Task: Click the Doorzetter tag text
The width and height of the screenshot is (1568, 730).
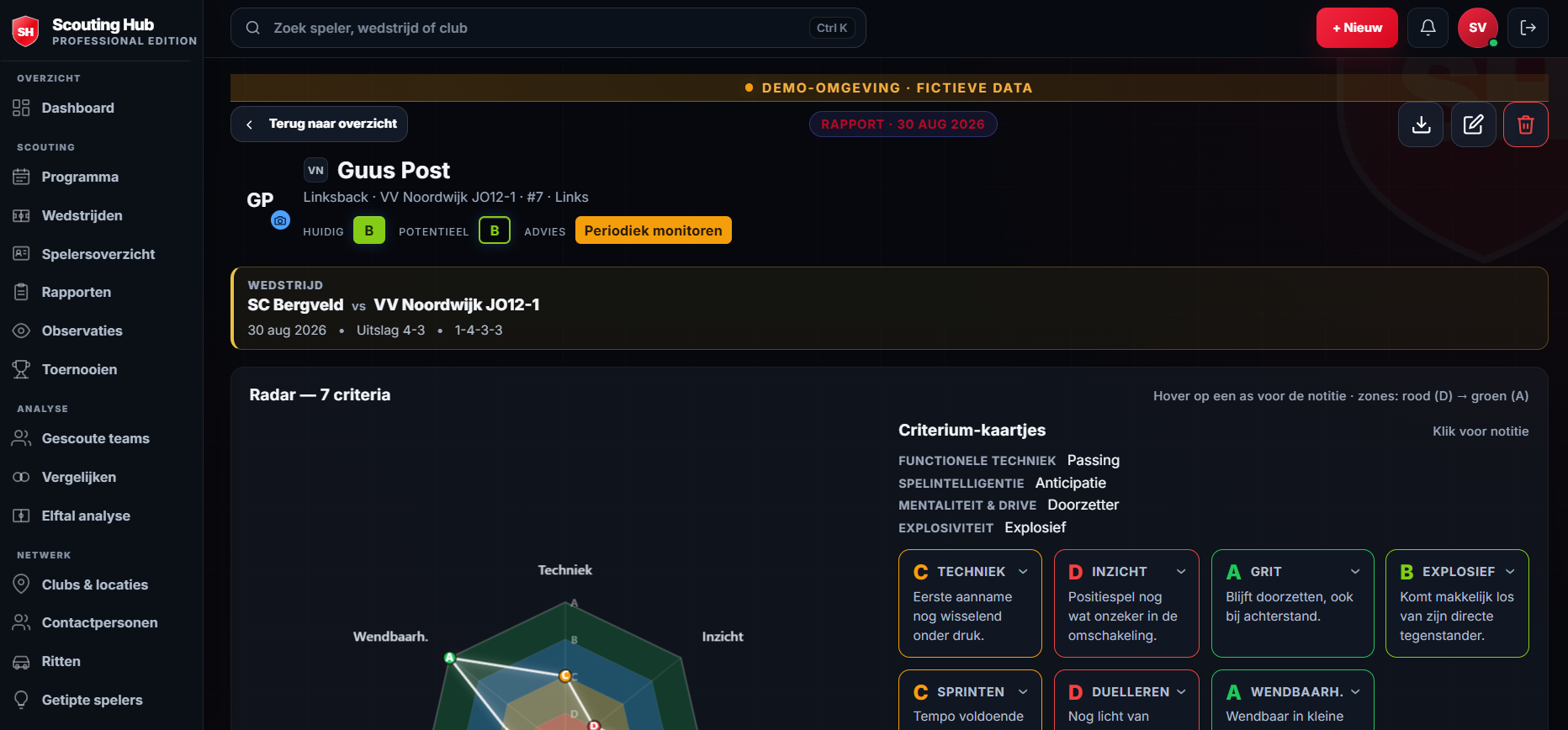Action: [x=1083, y=505]
